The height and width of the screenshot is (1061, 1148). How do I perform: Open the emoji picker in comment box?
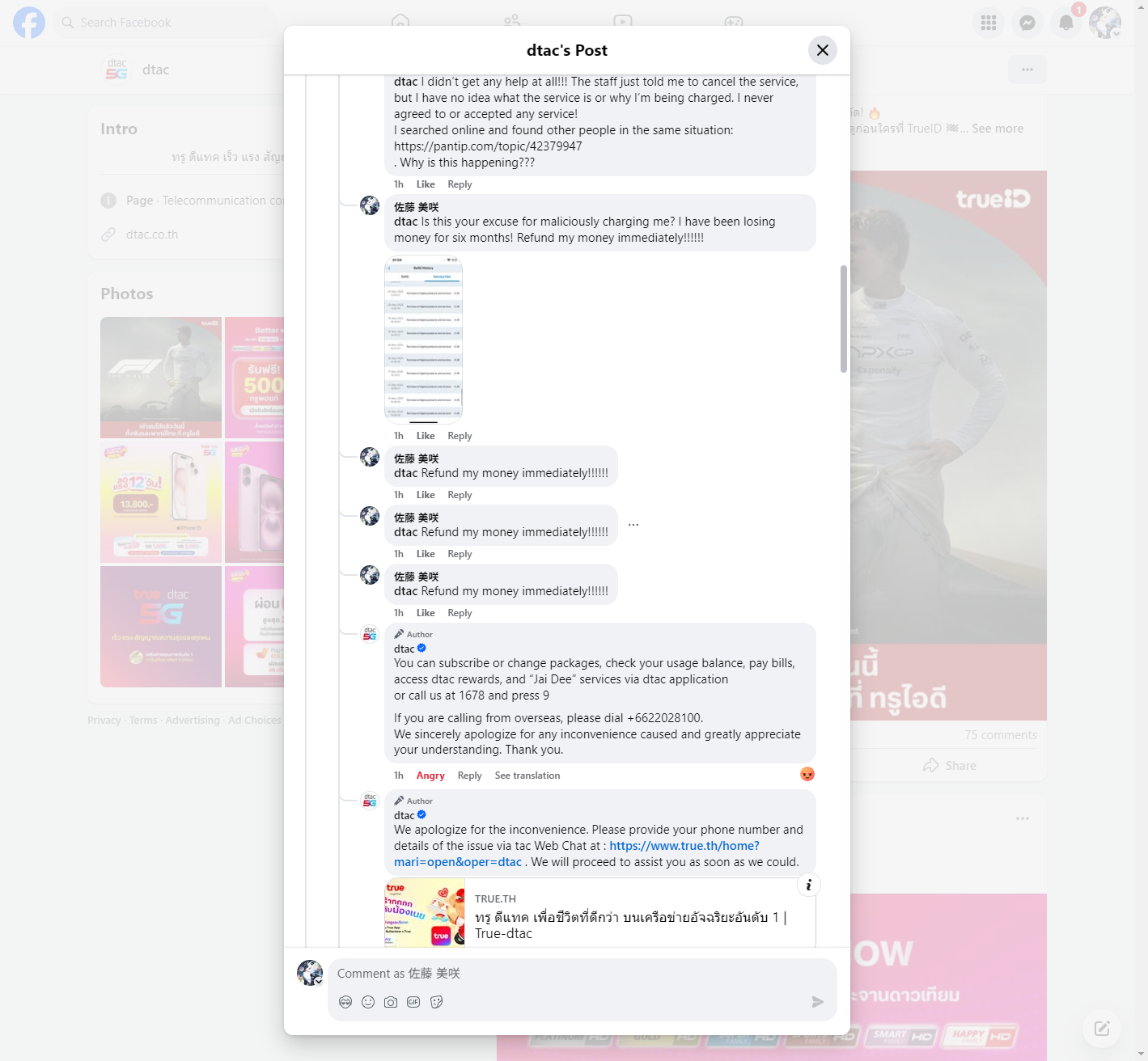[x=368, y=1002]
